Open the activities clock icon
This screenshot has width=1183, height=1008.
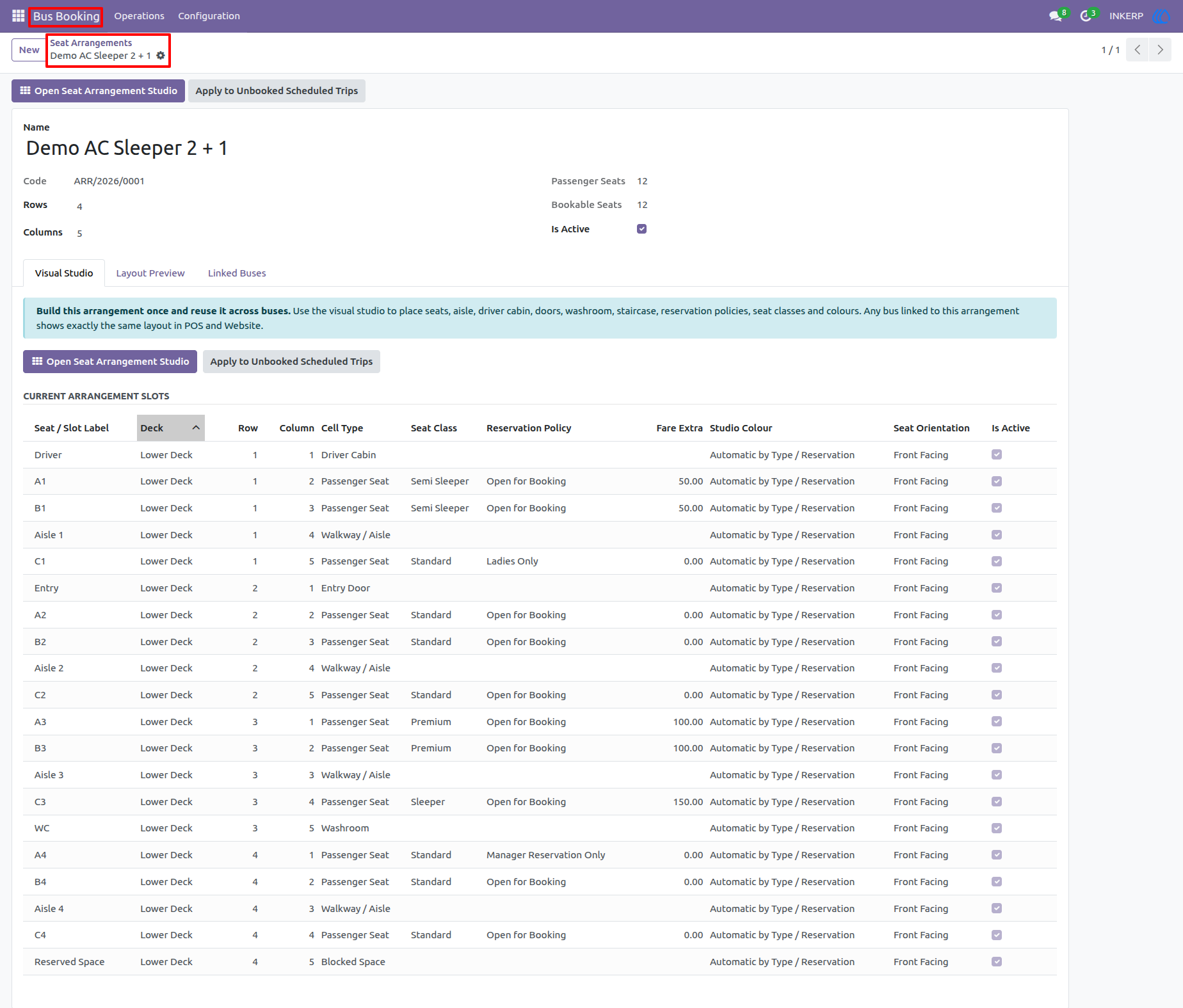click(x=1086, y=16)
